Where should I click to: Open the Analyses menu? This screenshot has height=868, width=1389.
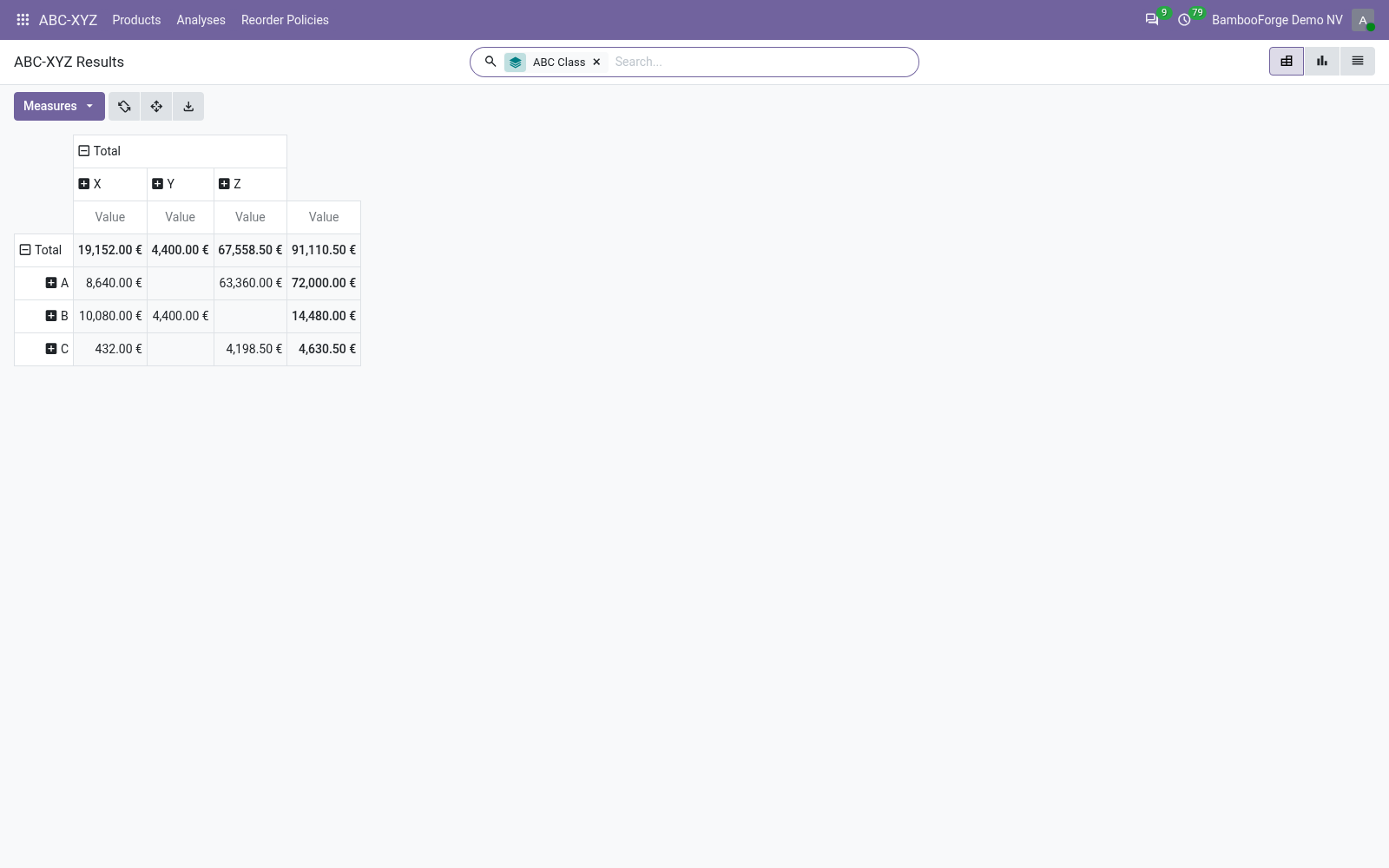coord(201,20)
